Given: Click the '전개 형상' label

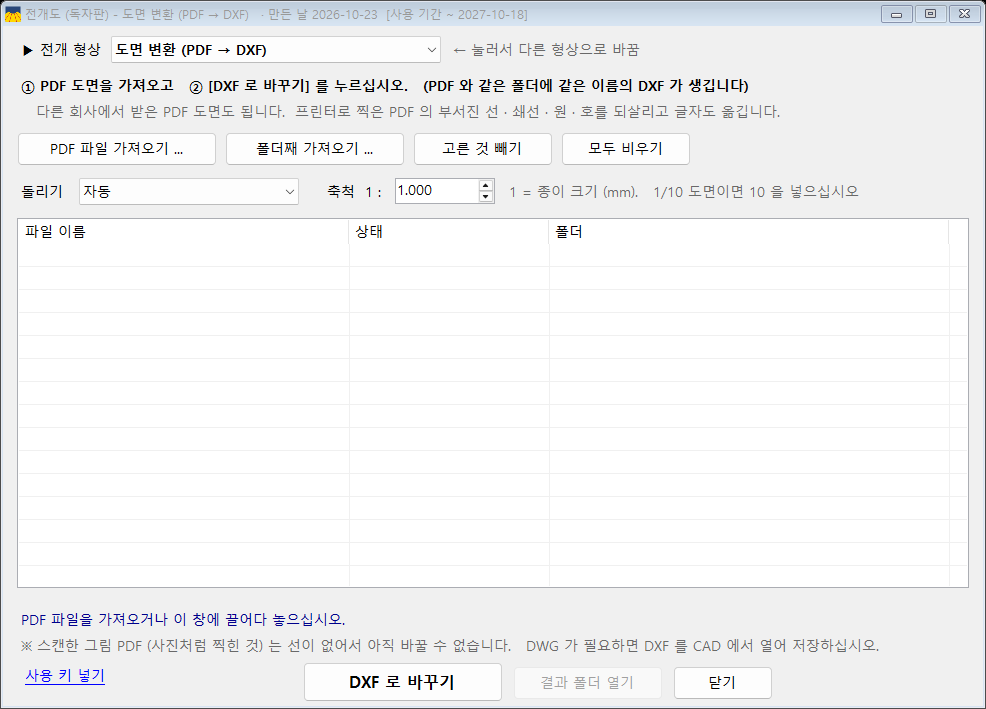Looking at the screenshot, I should point(70,50).
